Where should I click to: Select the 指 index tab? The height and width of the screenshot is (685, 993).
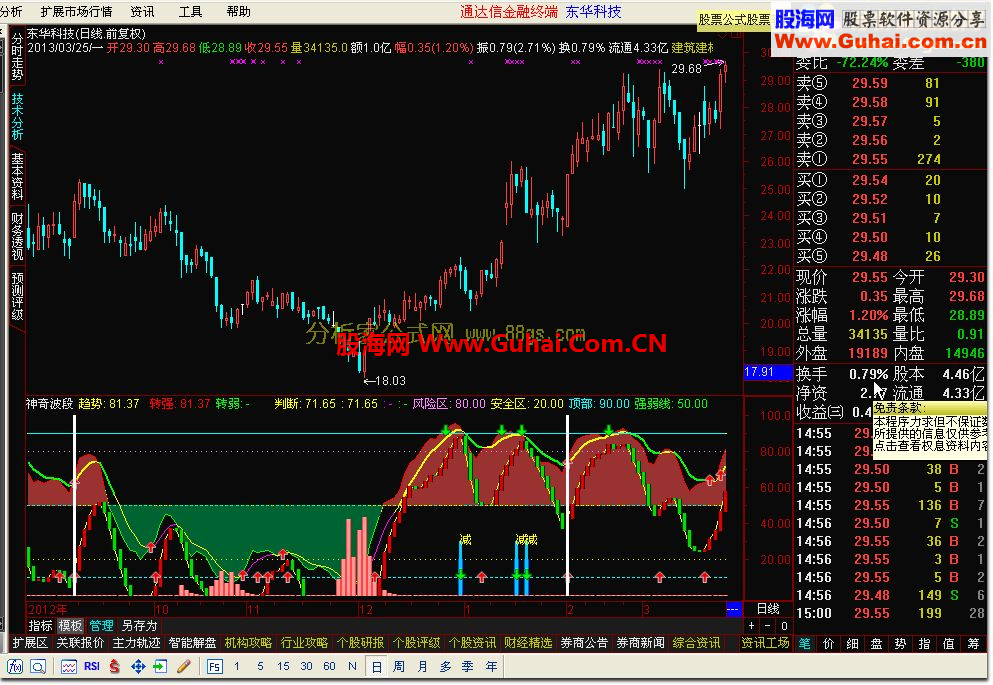click(925, 643)
